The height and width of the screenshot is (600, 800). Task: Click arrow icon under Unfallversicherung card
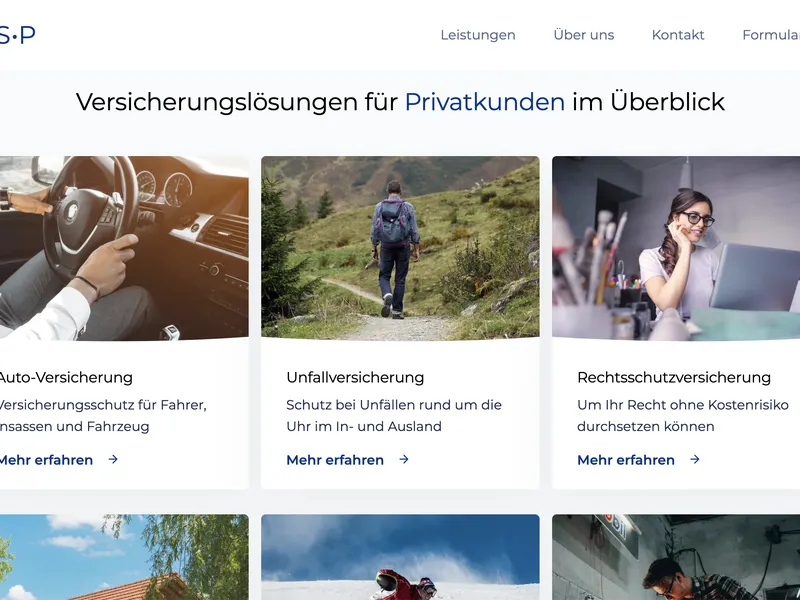[x=404, y=459]
